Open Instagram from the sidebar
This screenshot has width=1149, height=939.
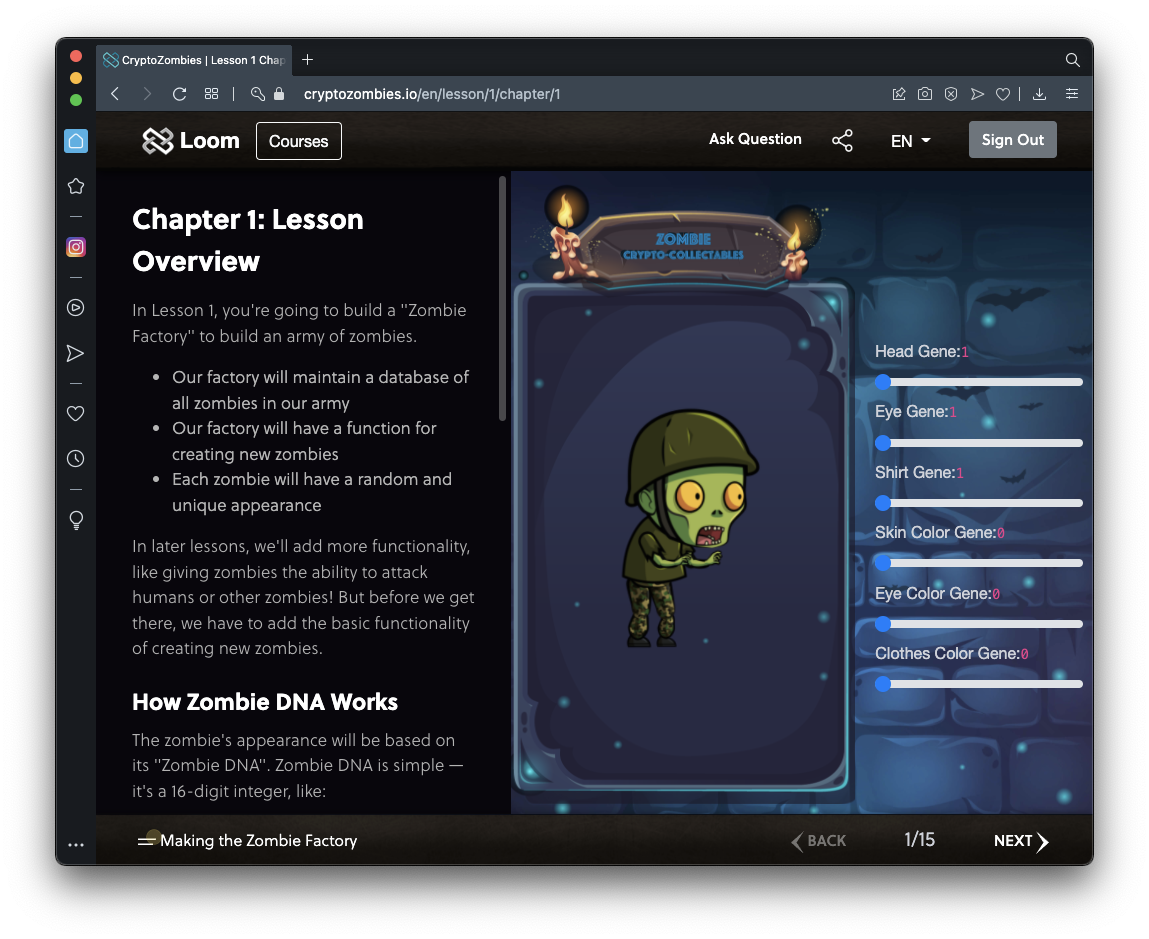75,247
